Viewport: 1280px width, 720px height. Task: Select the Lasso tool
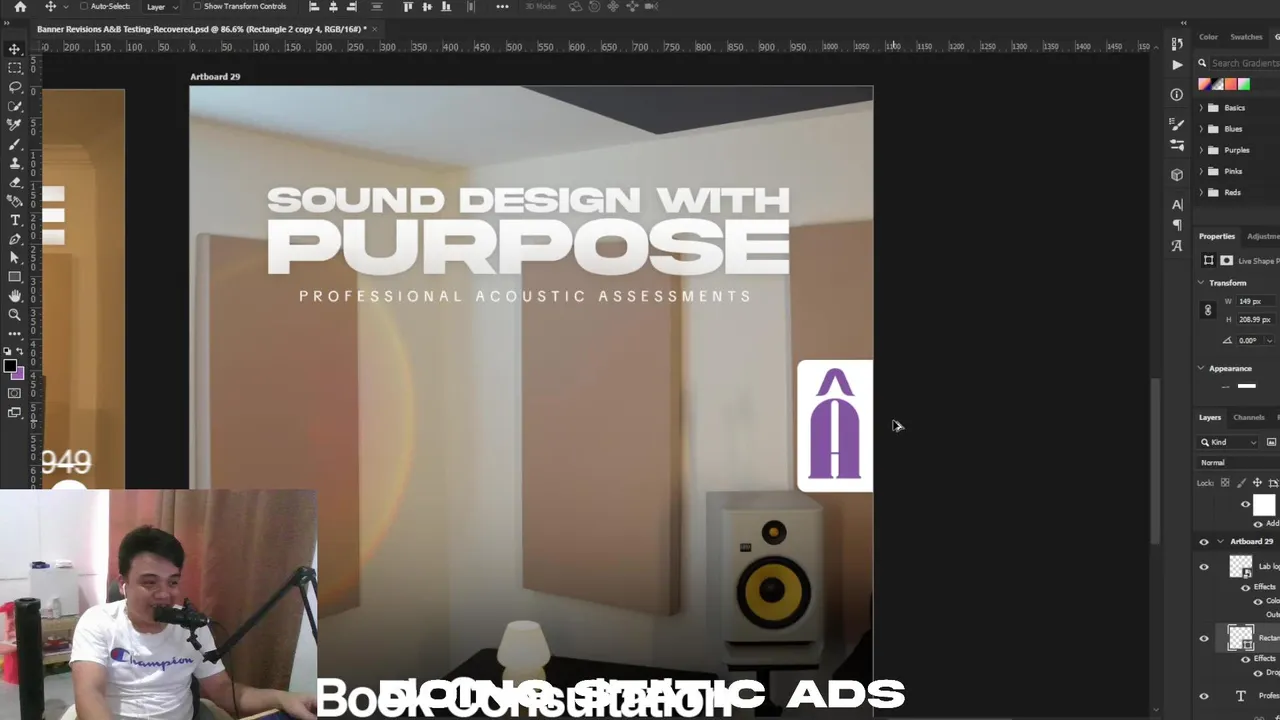14,87
